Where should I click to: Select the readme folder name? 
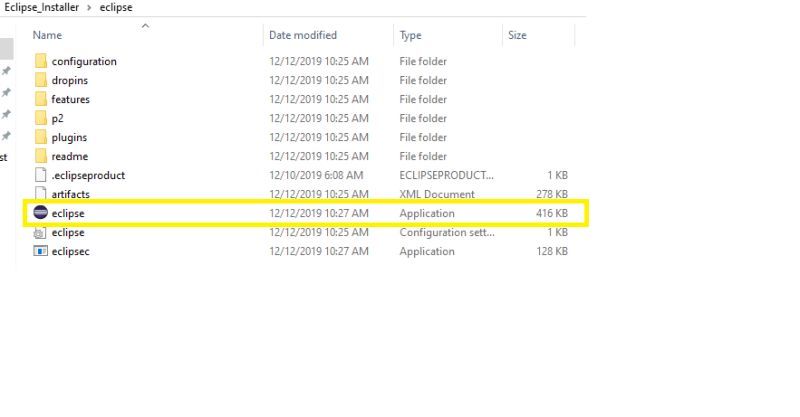(70, 156)
